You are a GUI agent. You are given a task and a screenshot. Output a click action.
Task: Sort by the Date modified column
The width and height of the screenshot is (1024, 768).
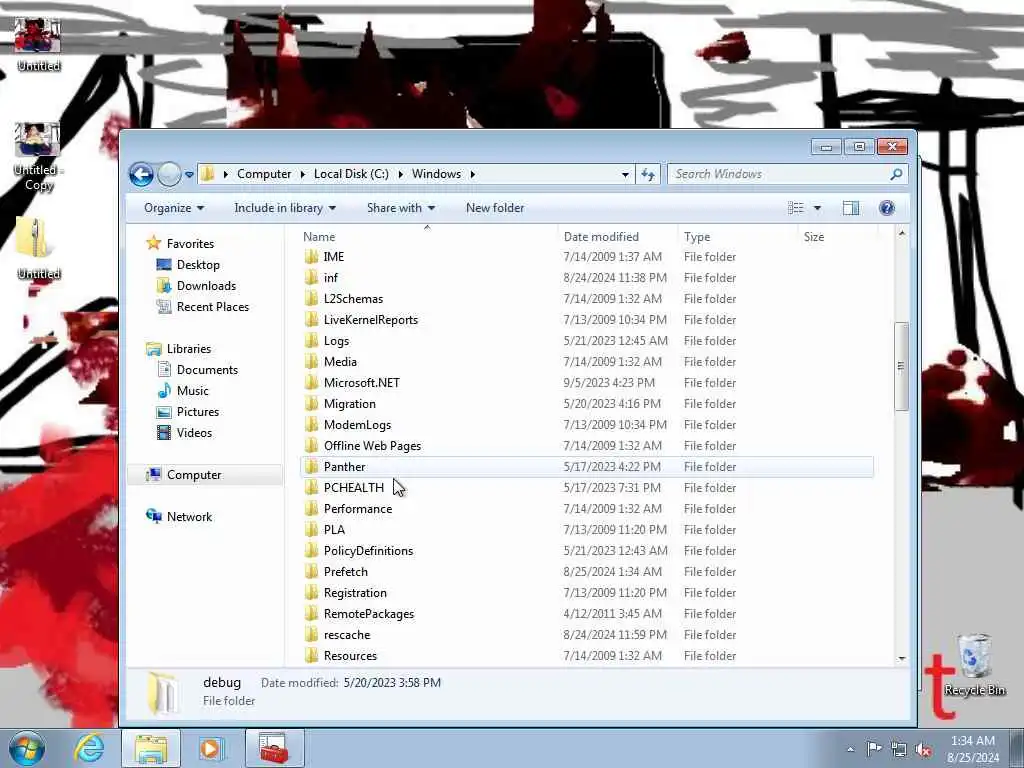[x=601, y=237]
